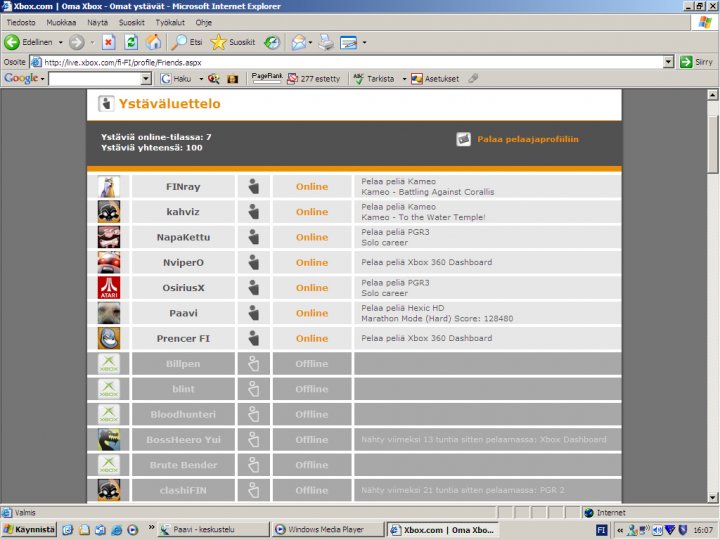Refresh the page with green arrows icon

pyautogui.click(x=131, y=42)
